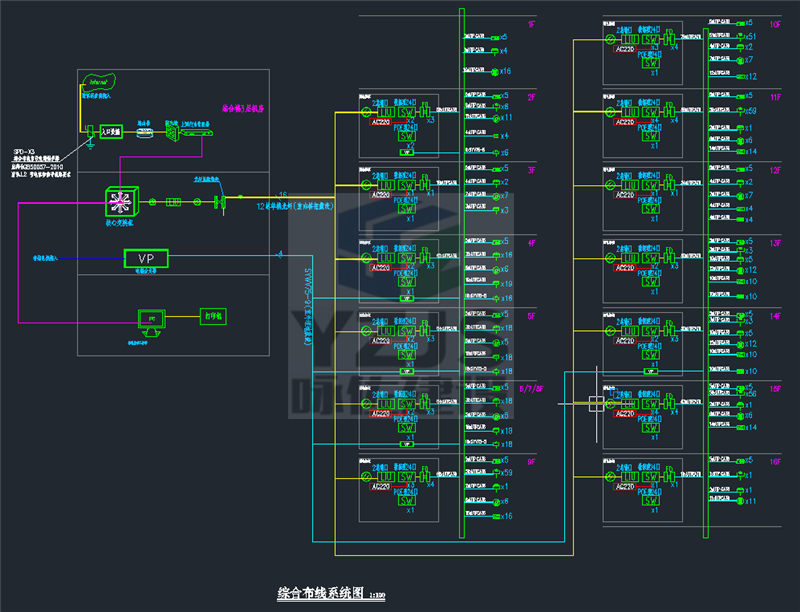Select the x51 quantity on 10F
800x612 pixels.
pos(751,37)
